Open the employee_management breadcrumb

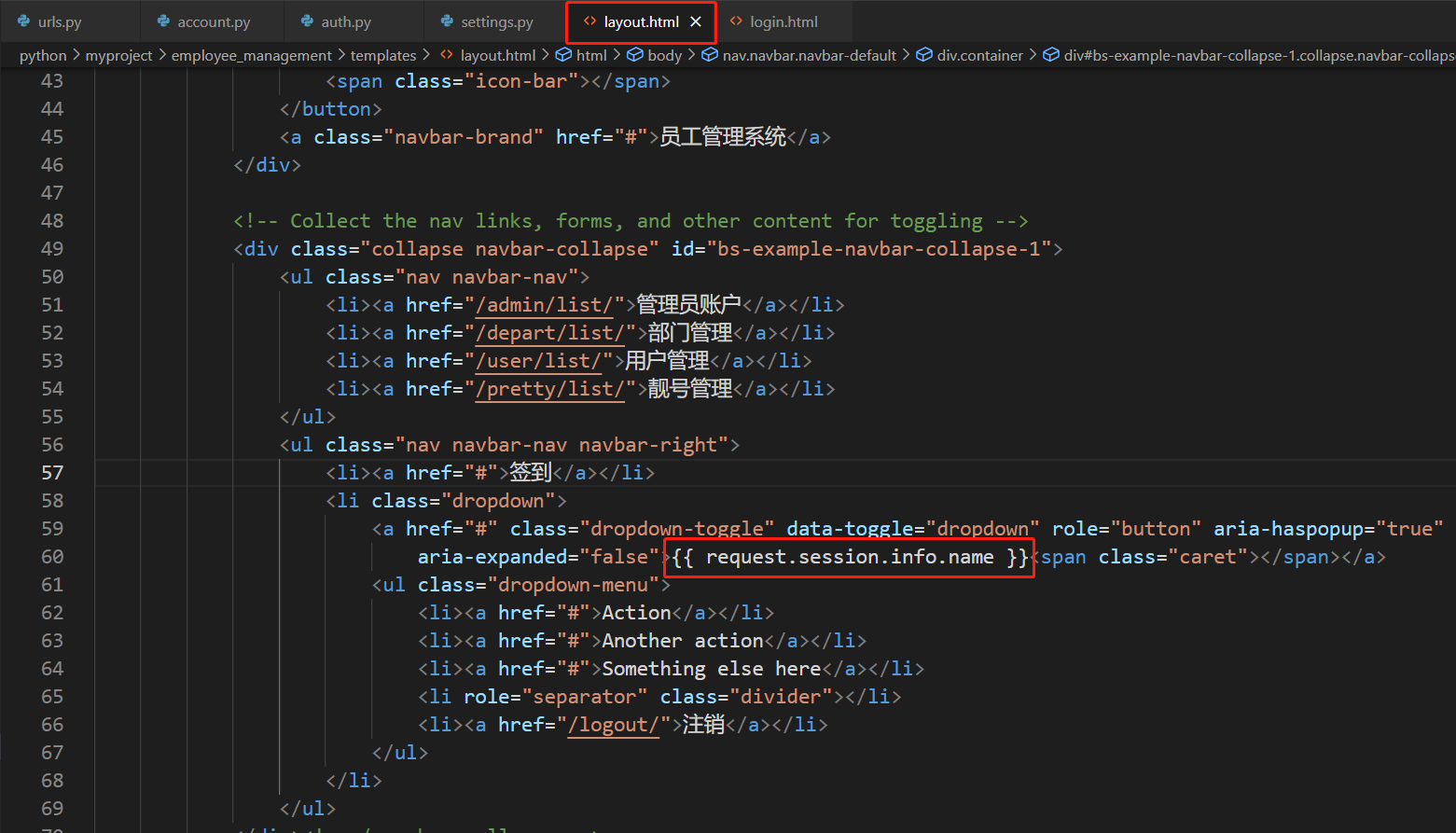point(251,55)
